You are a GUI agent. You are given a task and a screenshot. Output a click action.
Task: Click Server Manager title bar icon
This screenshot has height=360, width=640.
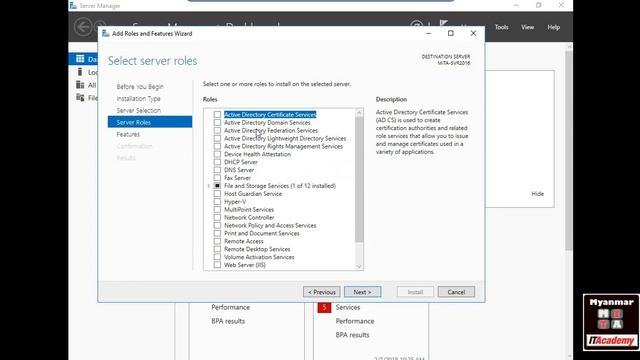[73, 6]
